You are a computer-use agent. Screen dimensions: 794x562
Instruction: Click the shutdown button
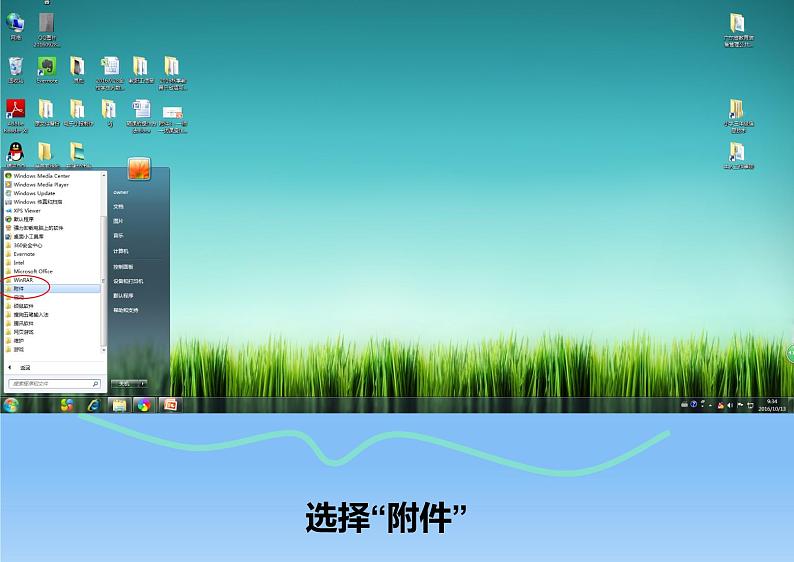pyautogui.click(x=124, y=384)
